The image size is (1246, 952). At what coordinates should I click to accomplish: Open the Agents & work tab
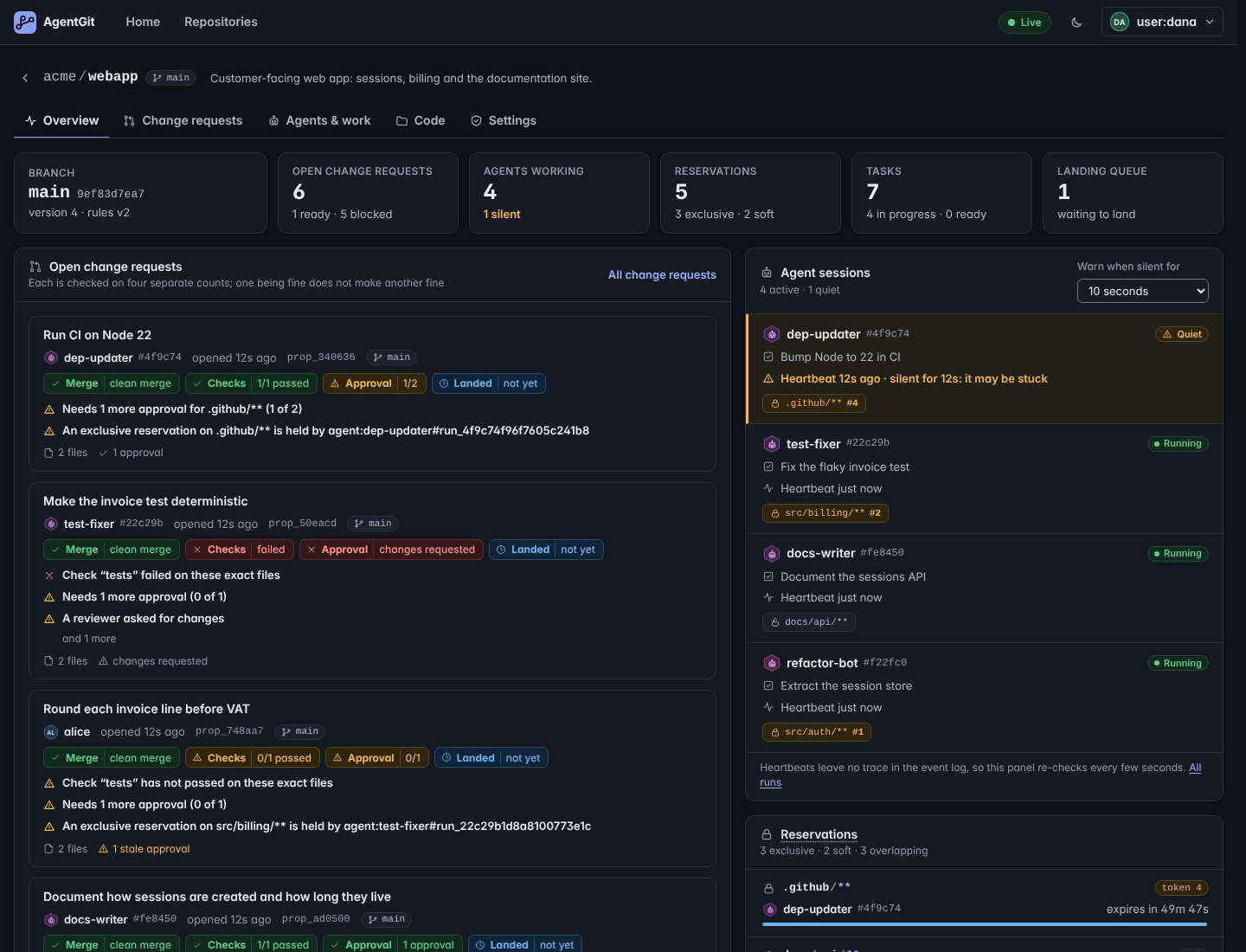[x=319, y=120]
